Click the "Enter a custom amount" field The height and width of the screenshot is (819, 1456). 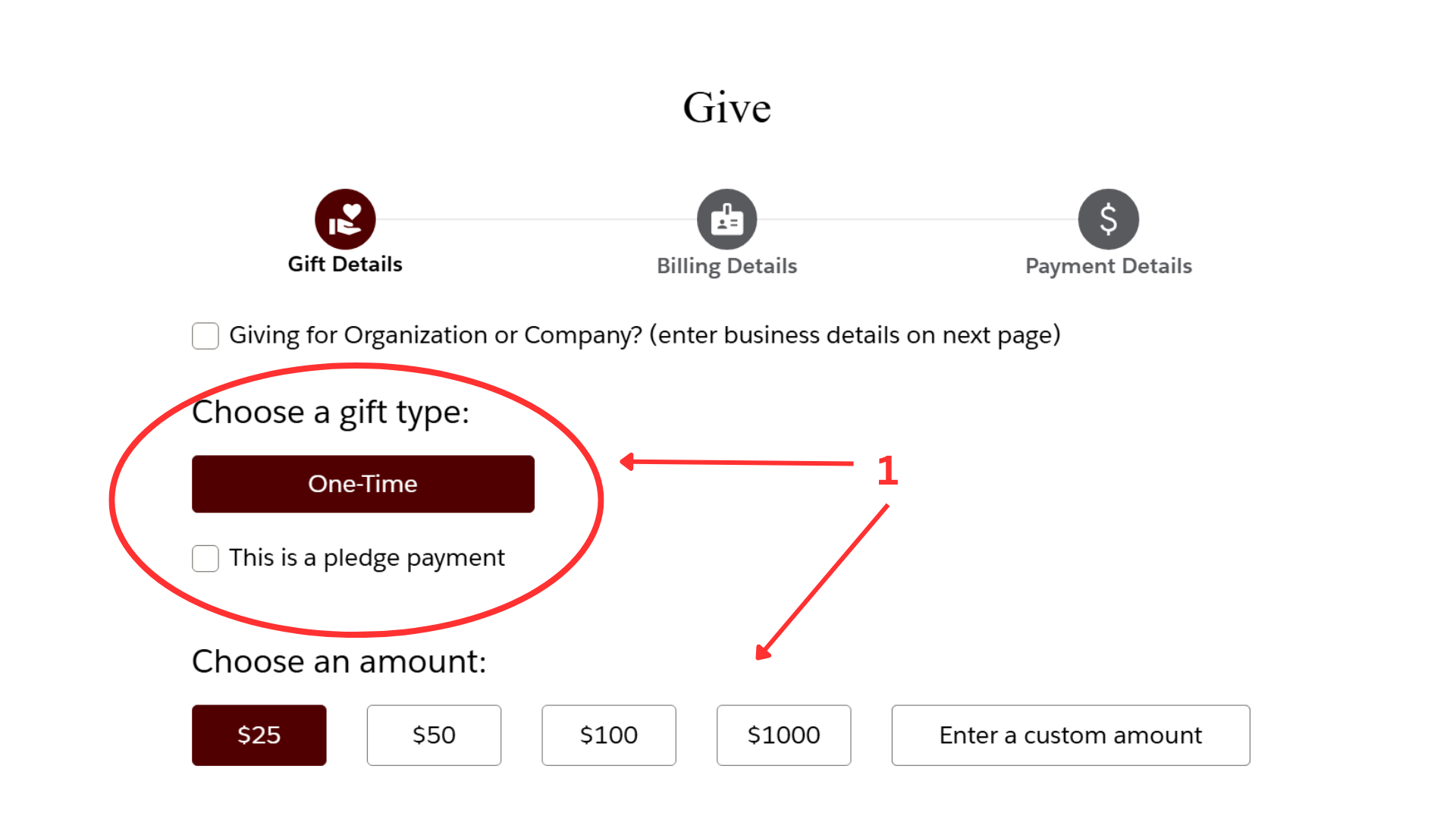coord(1070,734)
